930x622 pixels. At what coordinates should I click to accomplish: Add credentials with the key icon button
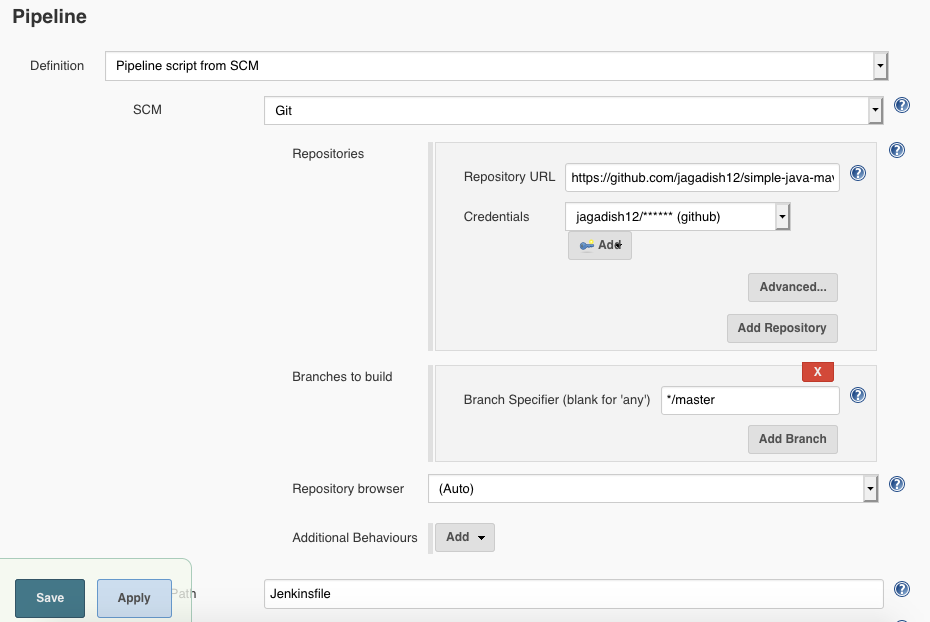(x=600, y=245)
